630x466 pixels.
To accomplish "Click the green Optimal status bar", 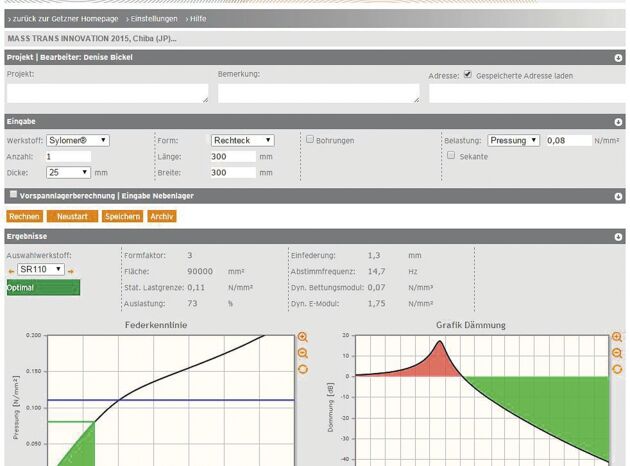I will click(43, 288).
